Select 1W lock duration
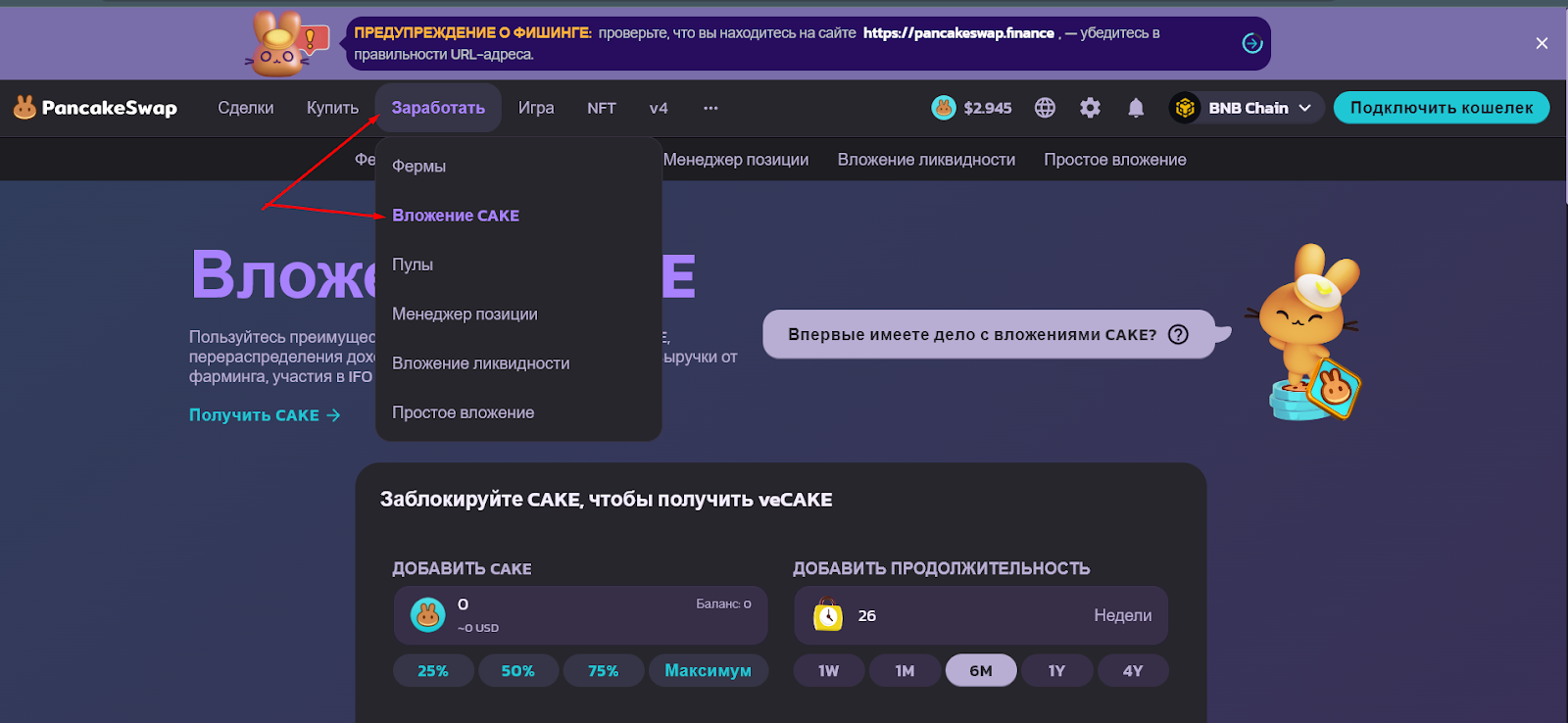The width and height of the screenshot is (1568, 723). coord(829,671)
